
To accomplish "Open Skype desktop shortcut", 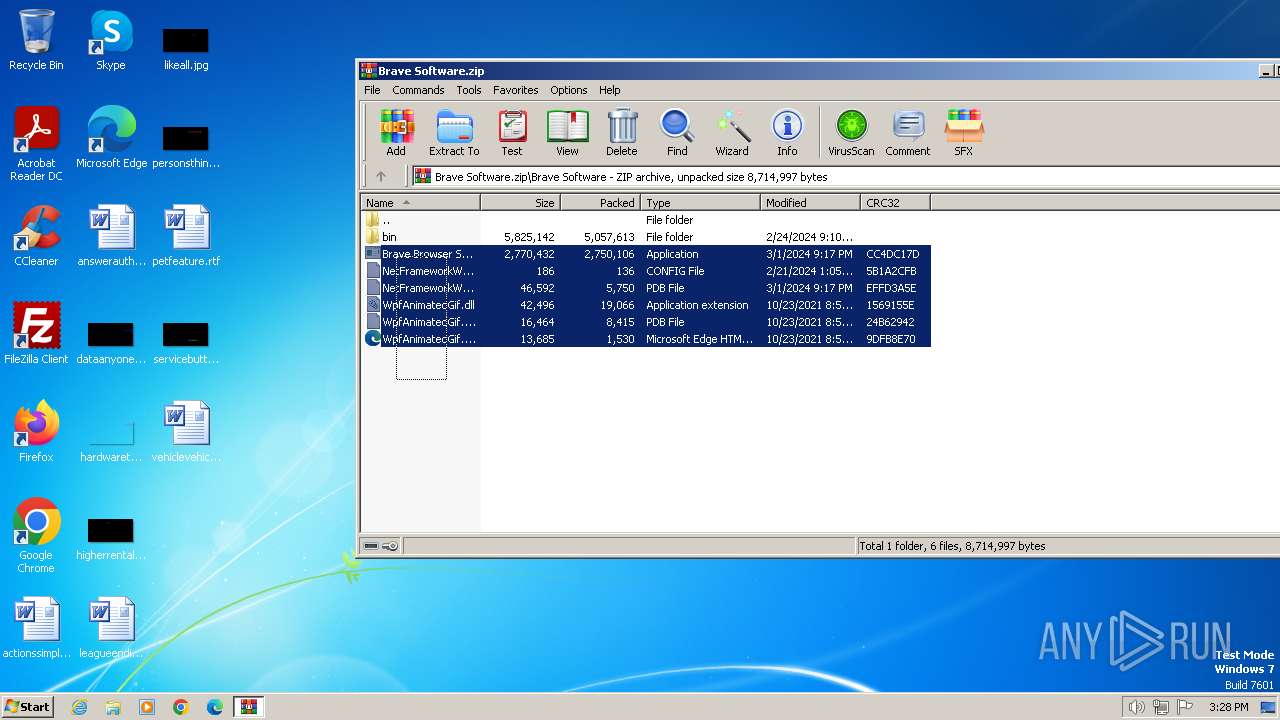I will (110, 40).
